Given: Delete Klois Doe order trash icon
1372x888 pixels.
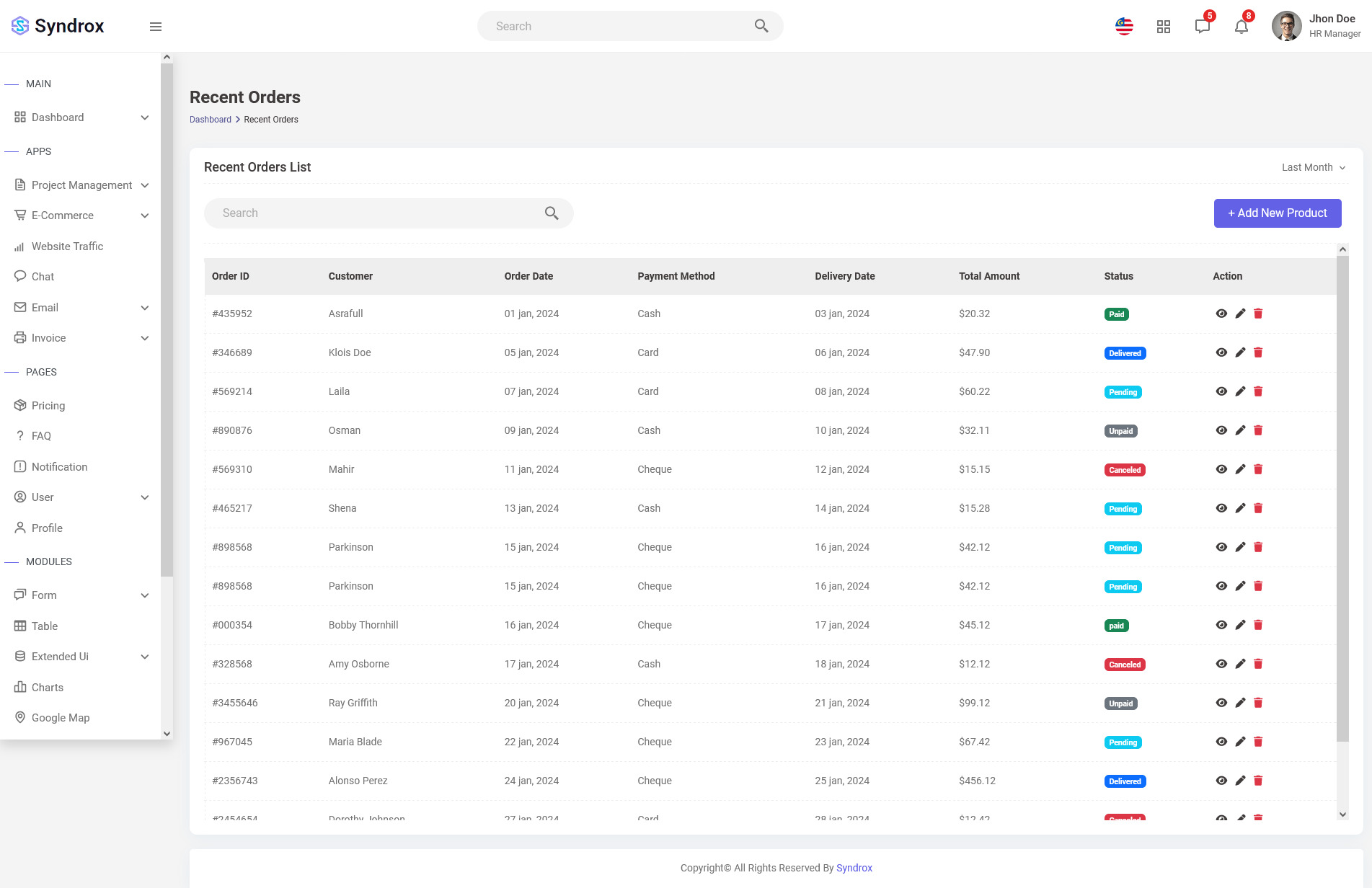Looking at the screenshot, I should [x=1258, y=352].
